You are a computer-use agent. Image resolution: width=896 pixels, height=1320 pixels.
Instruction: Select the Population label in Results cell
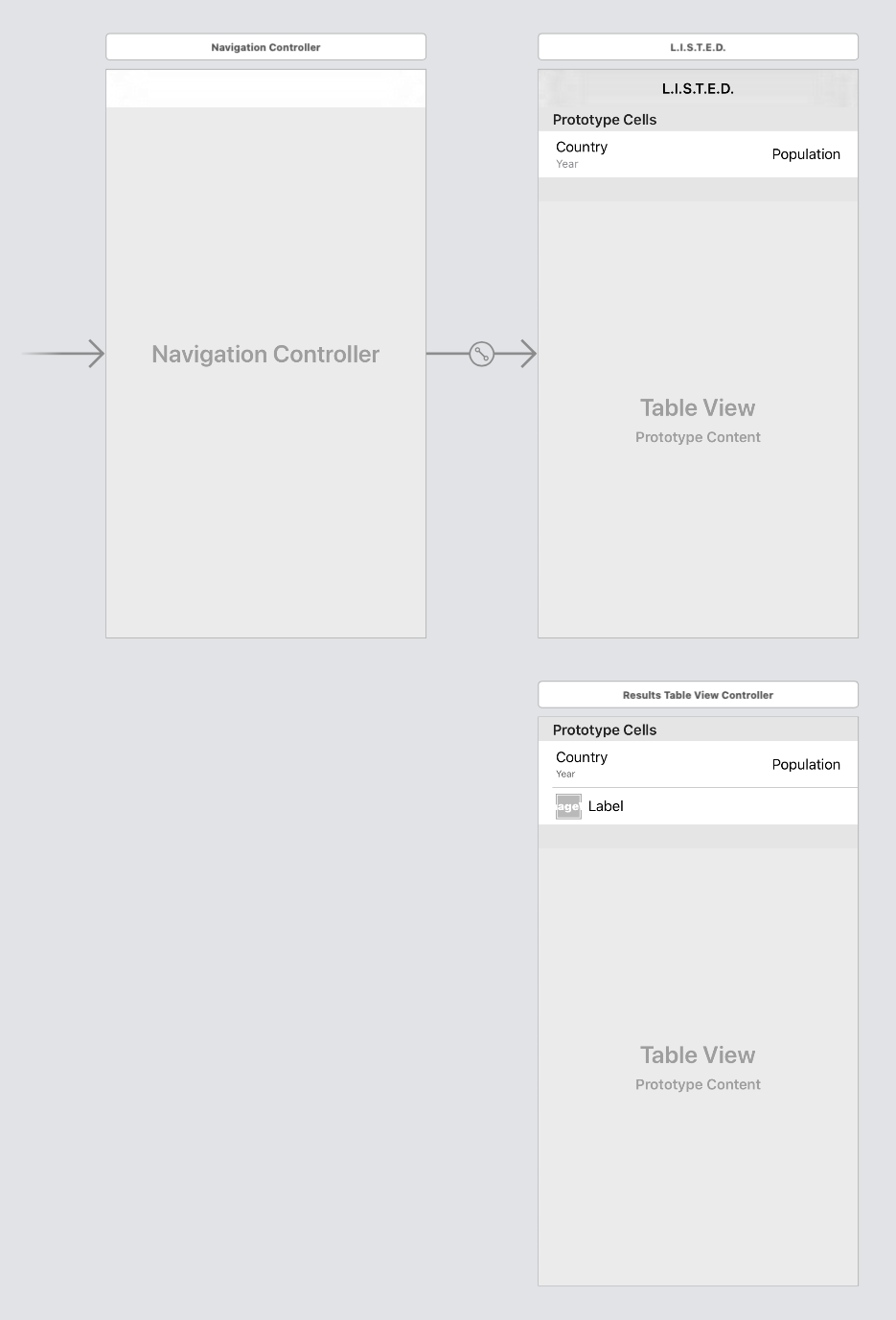coord(806,764)
